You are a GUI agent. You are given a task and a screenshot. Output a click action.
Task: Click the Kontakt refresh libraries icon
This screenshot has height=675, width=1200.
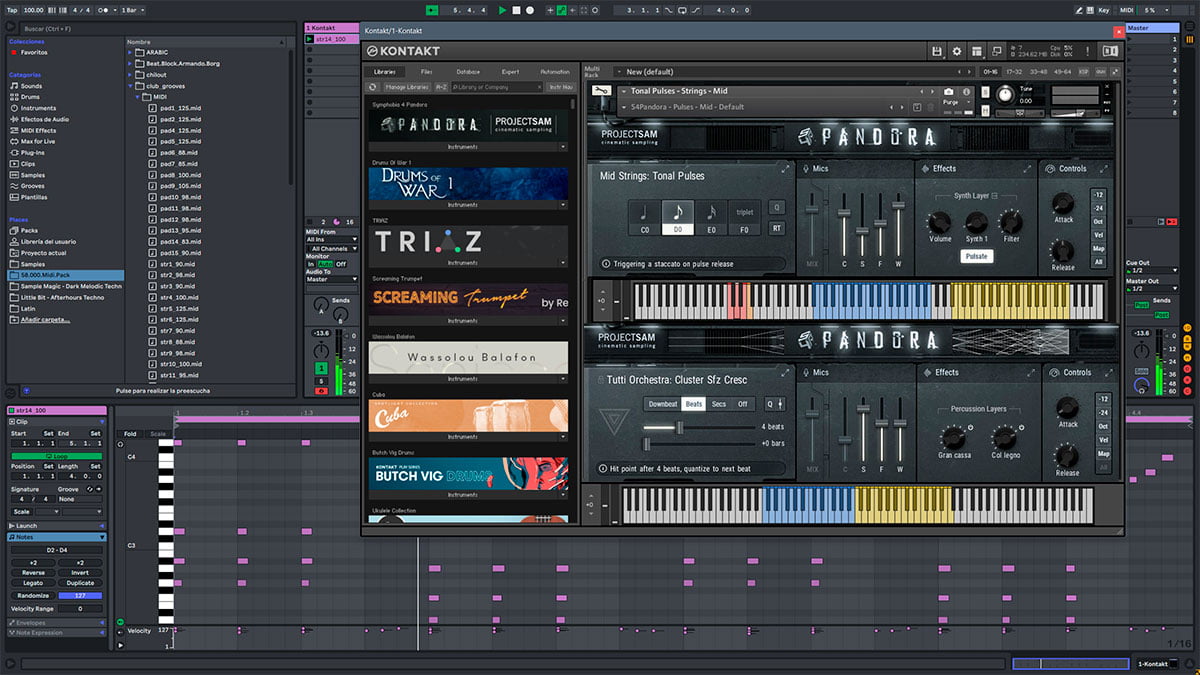tap(373, 87)
